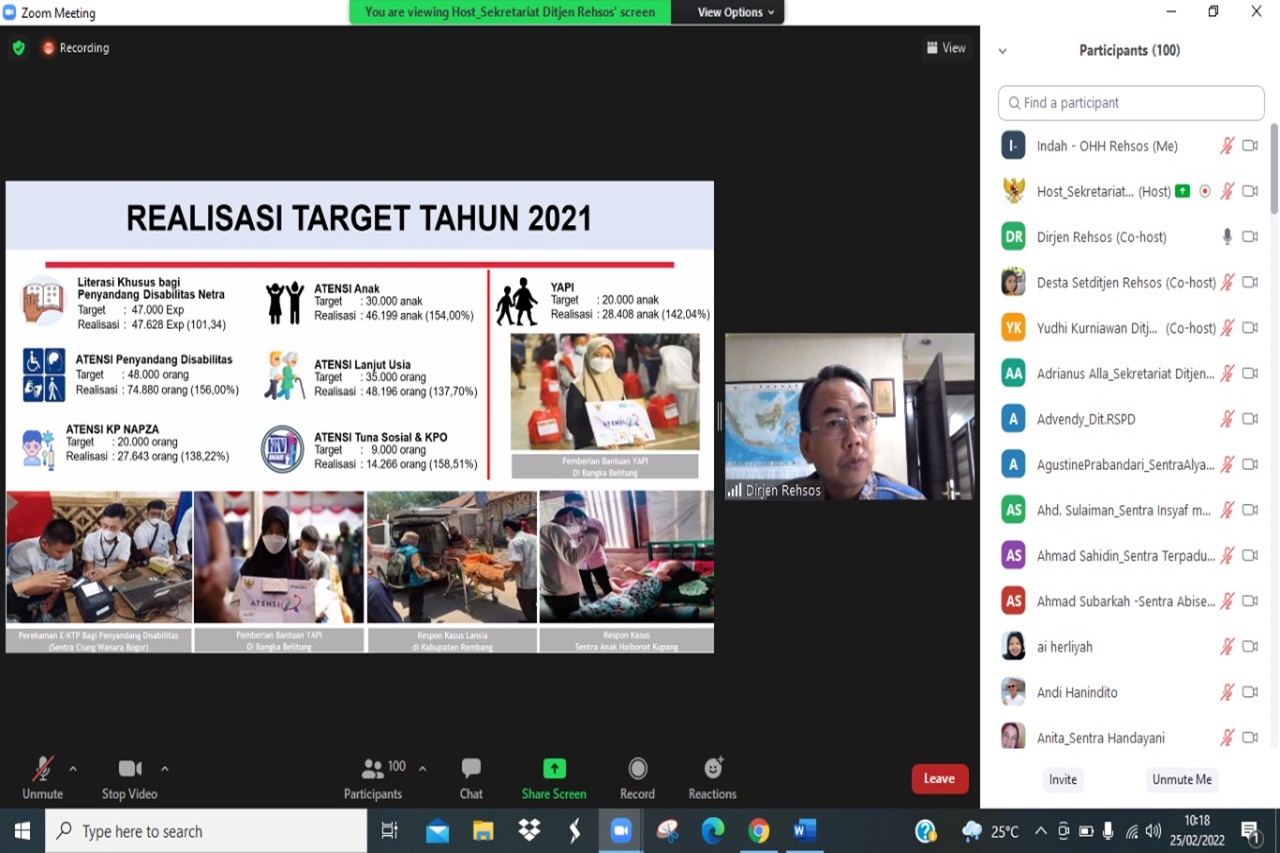Click the green encryption shield icon
This screenshot has height=853, width=1280.
pyautogui.click(x=18, y=48)
